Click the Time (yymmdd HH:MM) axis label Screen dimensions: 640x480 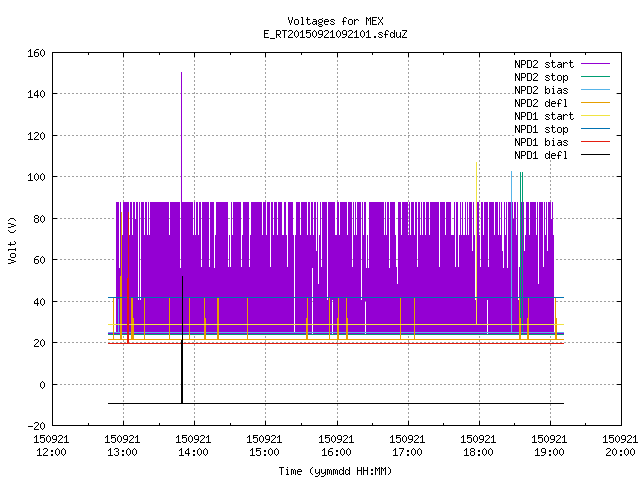335,471
